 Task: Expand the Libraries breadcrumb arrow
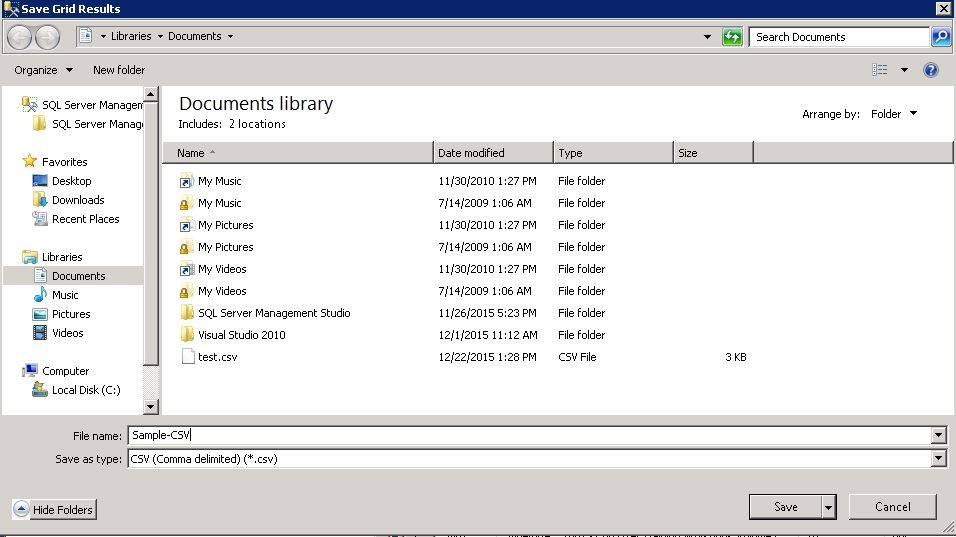[160, 37]
